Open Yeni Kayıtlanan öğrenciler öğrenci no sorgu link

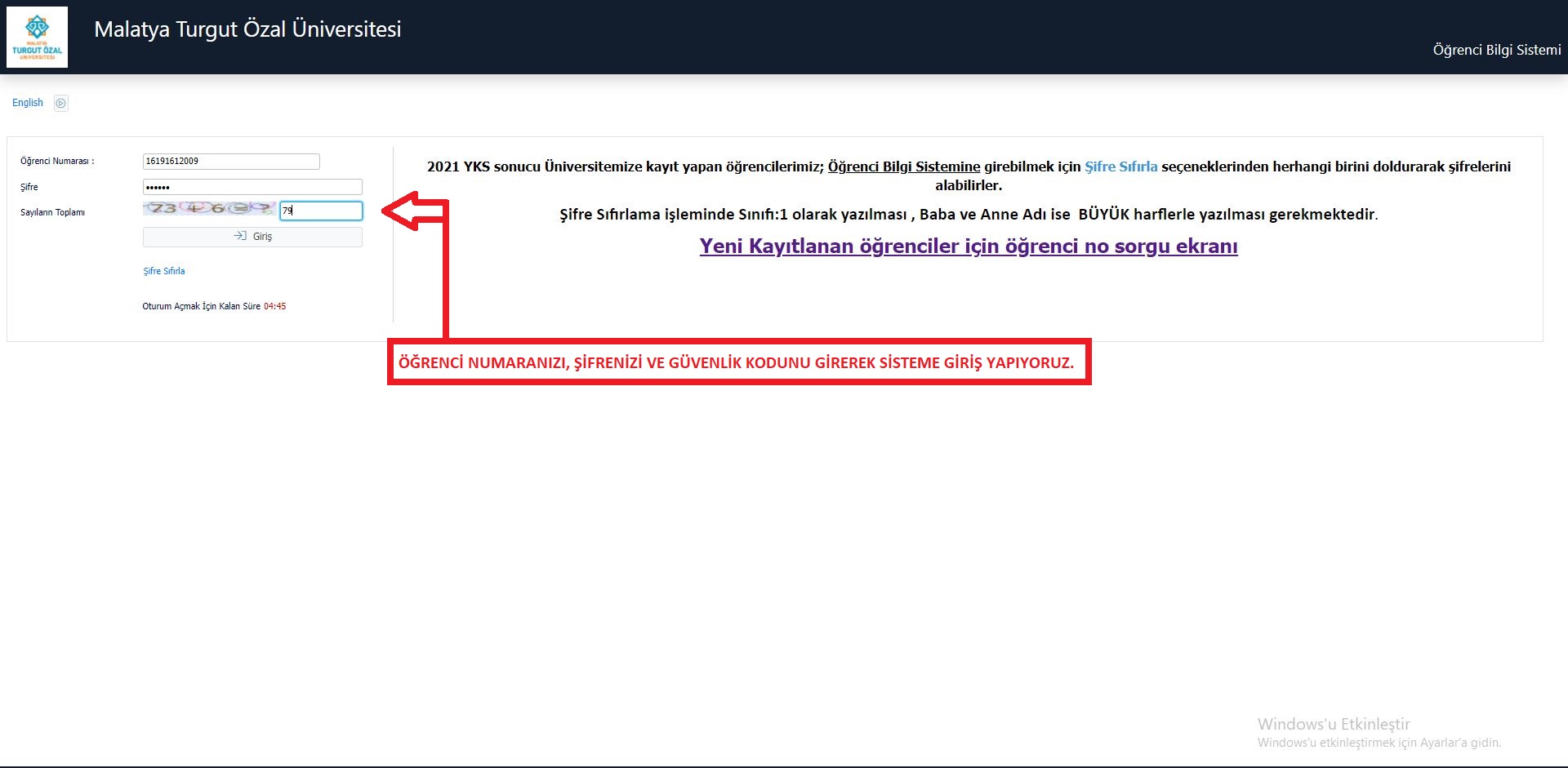pyautogui.click(x=968, y=246)
